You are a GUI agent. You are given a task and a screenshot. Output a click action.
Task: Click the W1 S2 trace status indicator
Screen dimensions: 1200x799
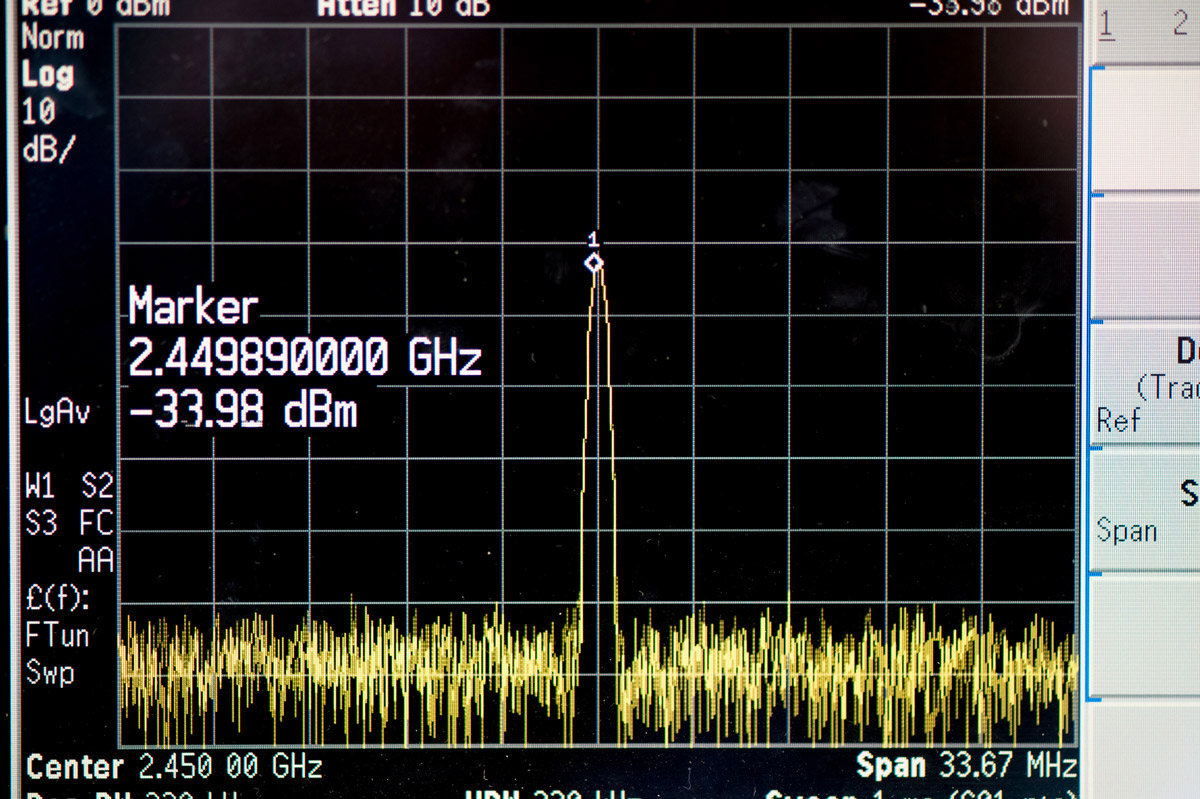tap(69, 487)
